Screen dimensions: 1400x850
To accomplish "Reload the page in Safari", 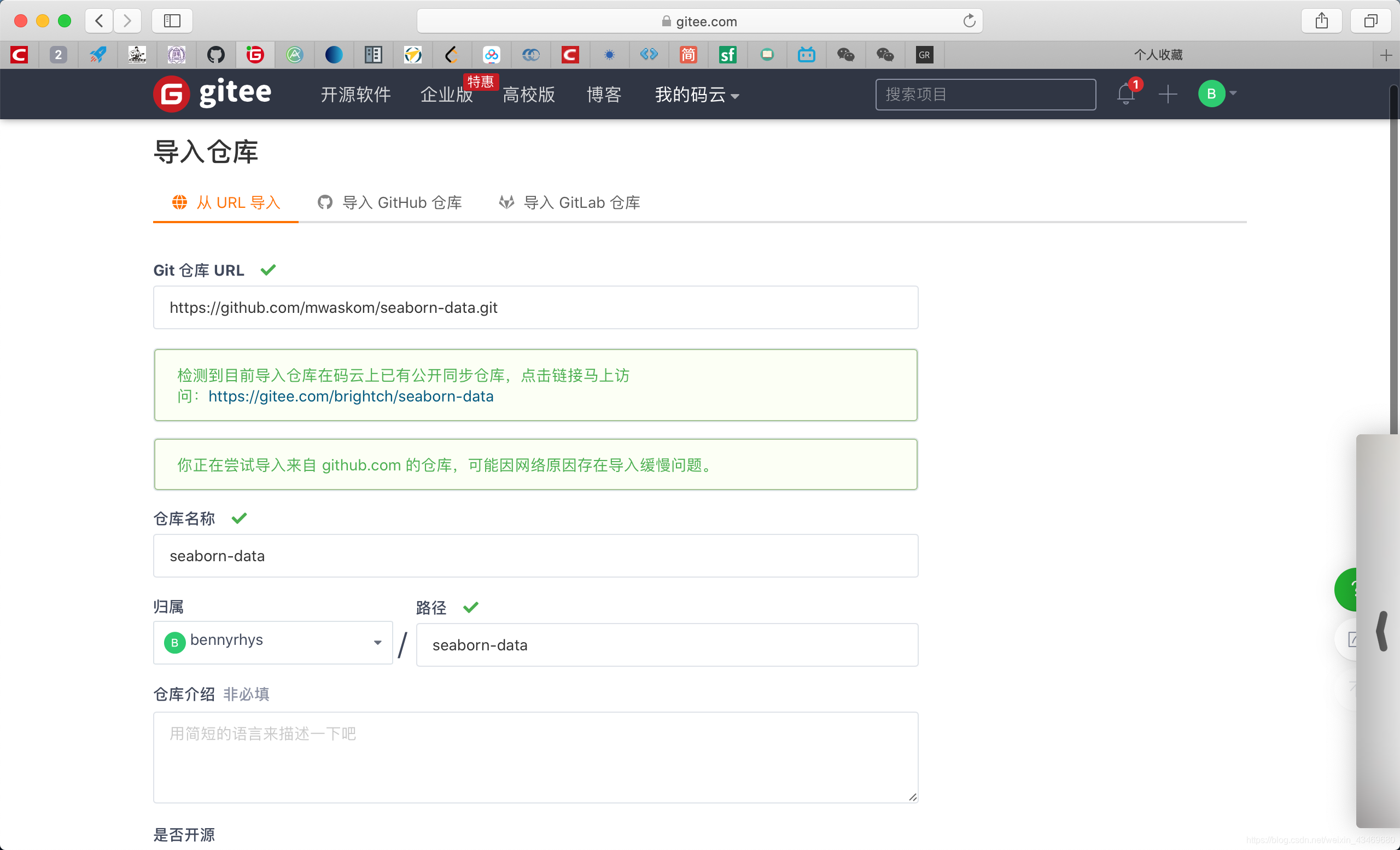I will coord(969,21).
